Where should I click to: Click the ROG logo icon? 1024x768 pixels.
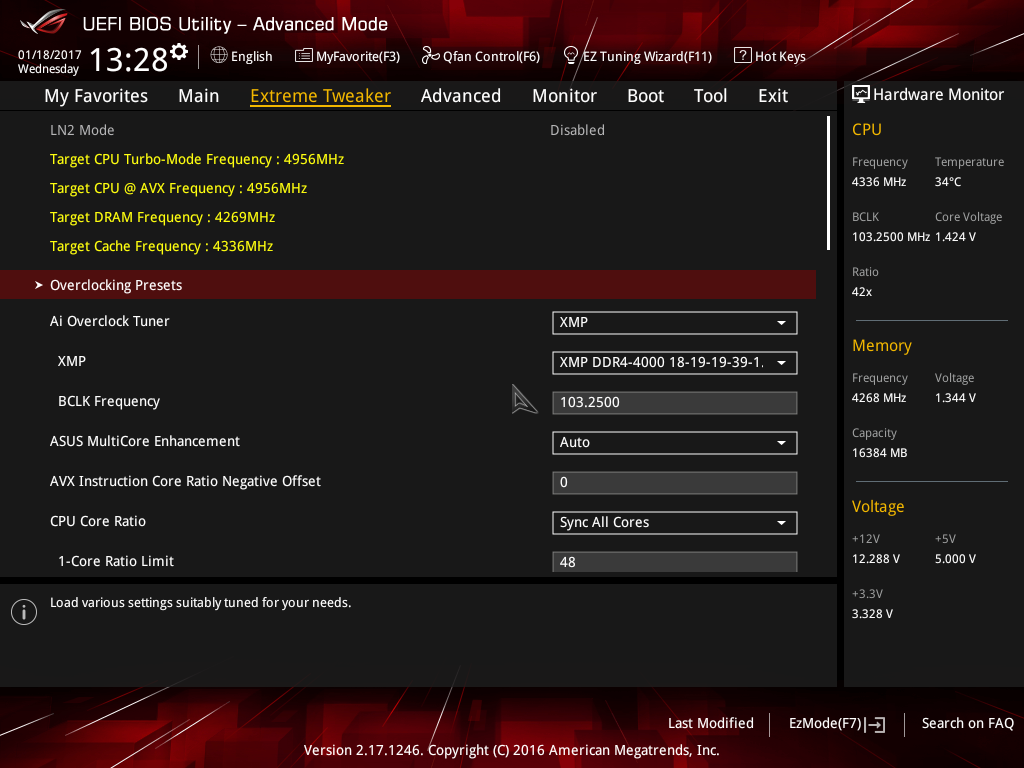[x=44, y=23]
